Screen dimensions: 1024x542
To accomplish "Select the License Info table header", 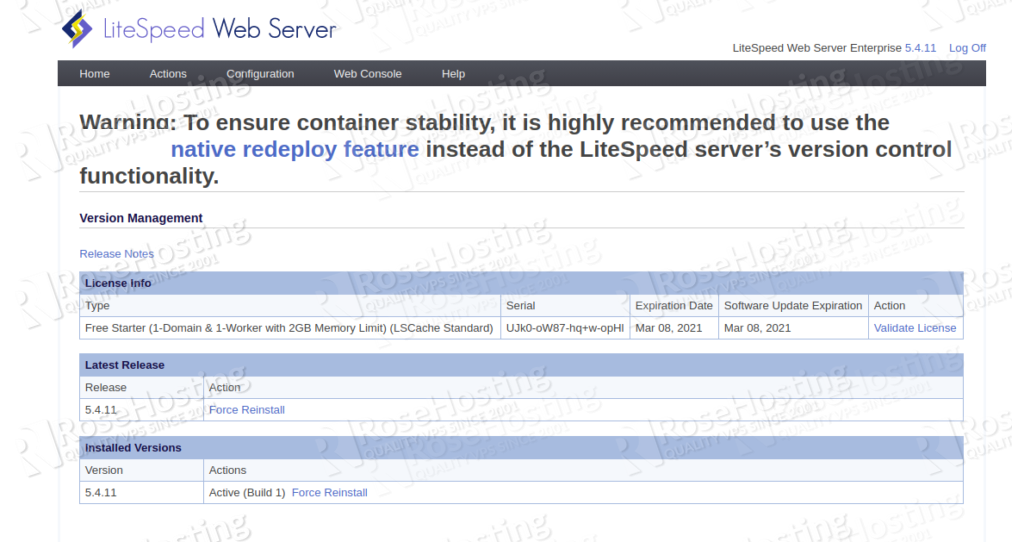I will (x=521, y=283).
